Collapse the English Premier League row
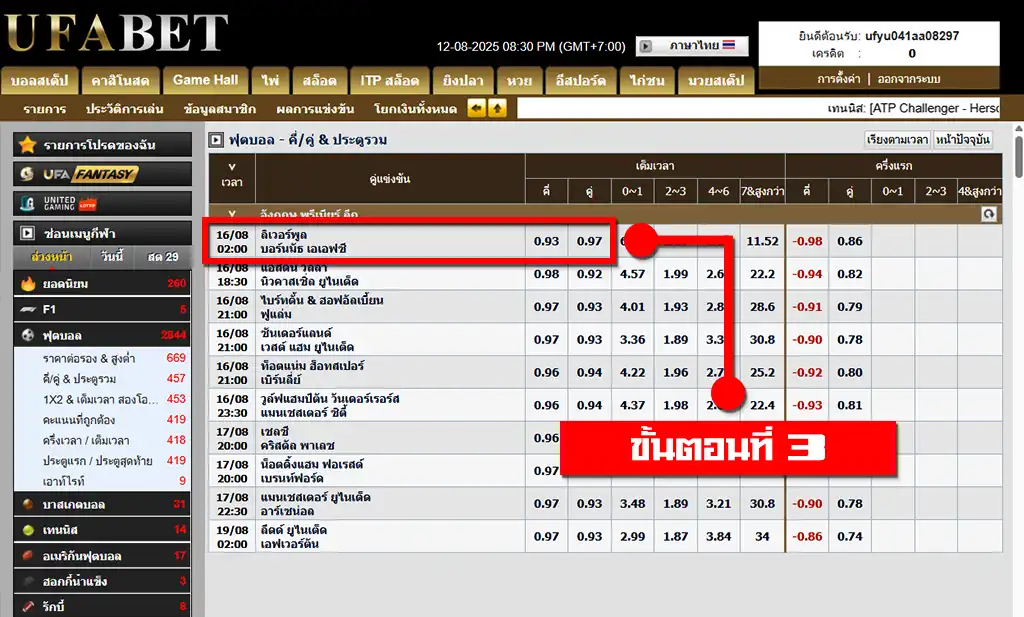The height and width of the screenshot is (617, 1024). [x=232, y=214]
